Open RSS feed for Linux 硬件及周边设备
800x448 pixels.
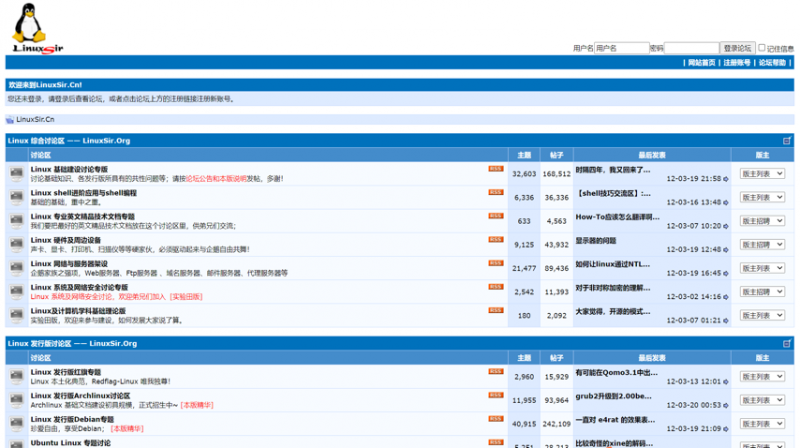pos(495,239)
